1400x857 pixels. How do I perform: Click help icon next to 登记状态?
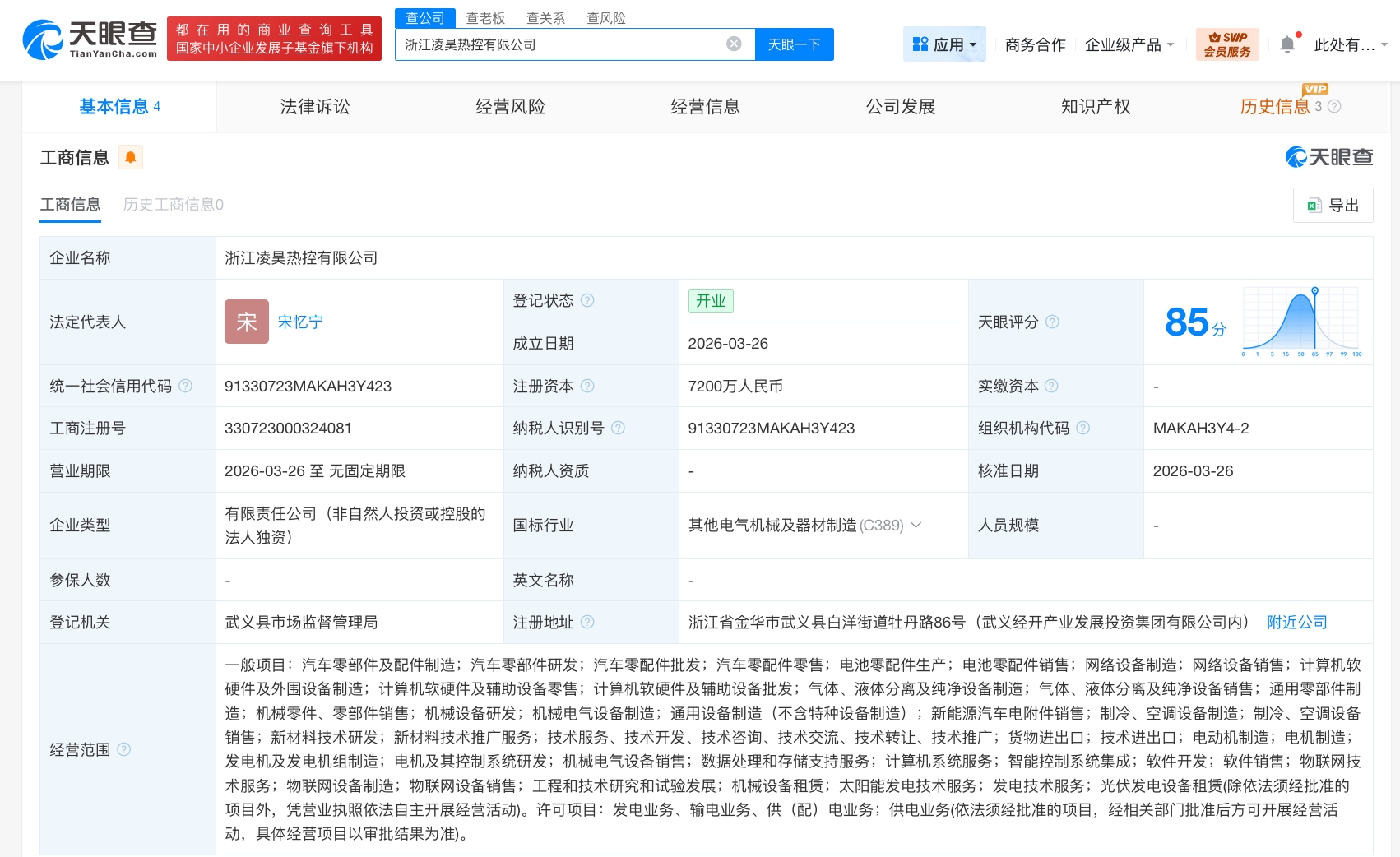587,300
